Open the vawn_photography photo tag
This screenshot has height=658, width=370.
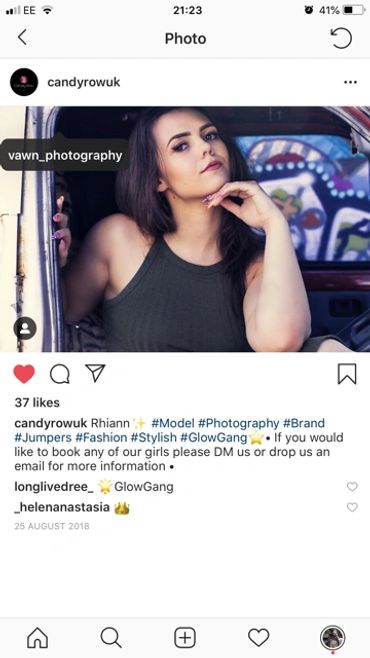click(x=65, y=155)
